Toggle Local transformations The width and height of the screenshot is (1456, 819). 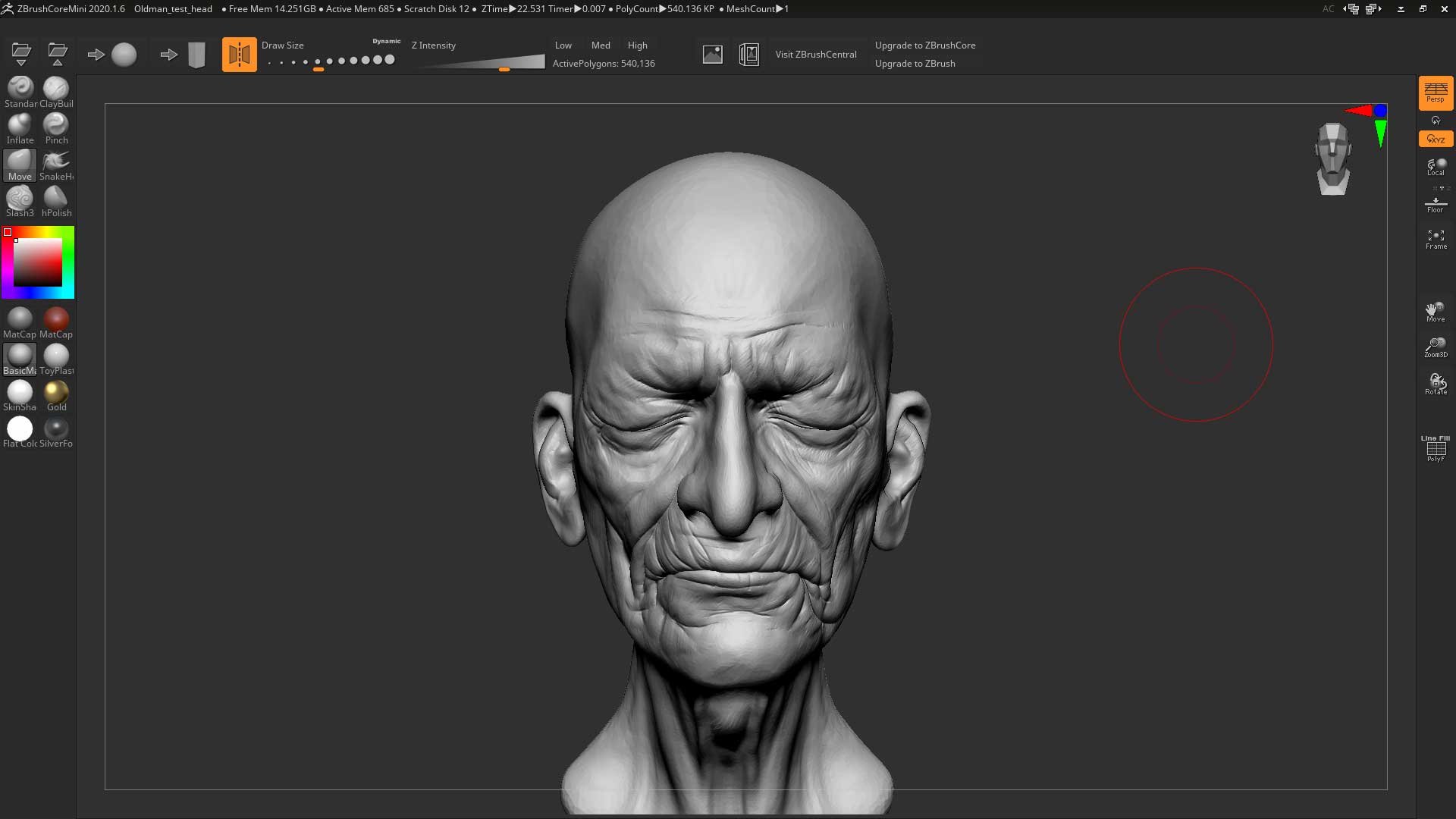[1436, 167]
